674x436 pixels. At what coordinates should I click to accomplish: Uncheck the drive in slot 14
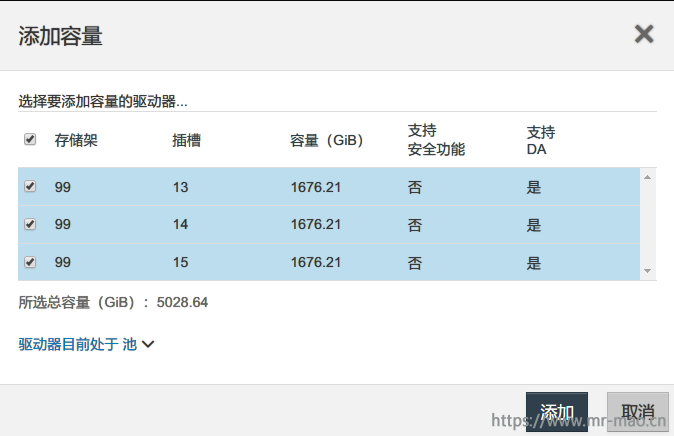coord(30,224)
